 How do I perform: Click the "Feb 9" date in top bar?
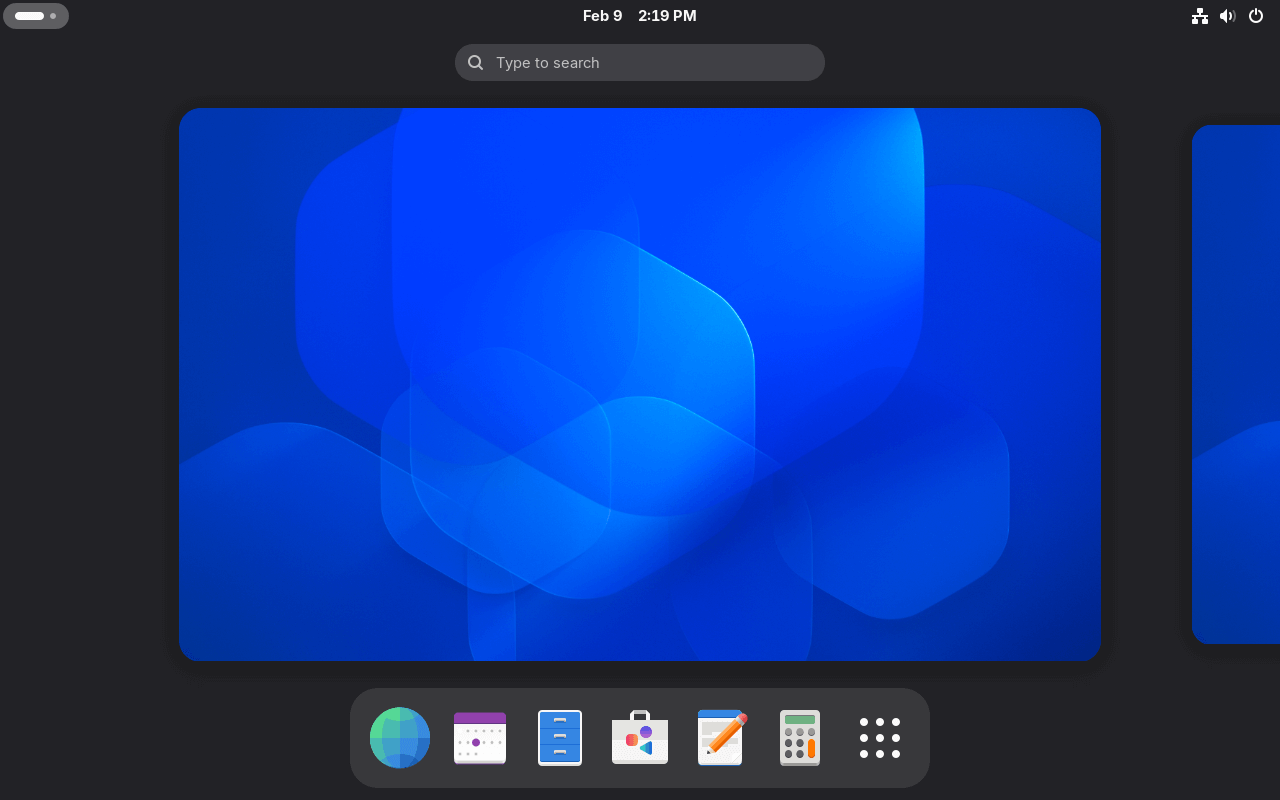pos(602,16)
